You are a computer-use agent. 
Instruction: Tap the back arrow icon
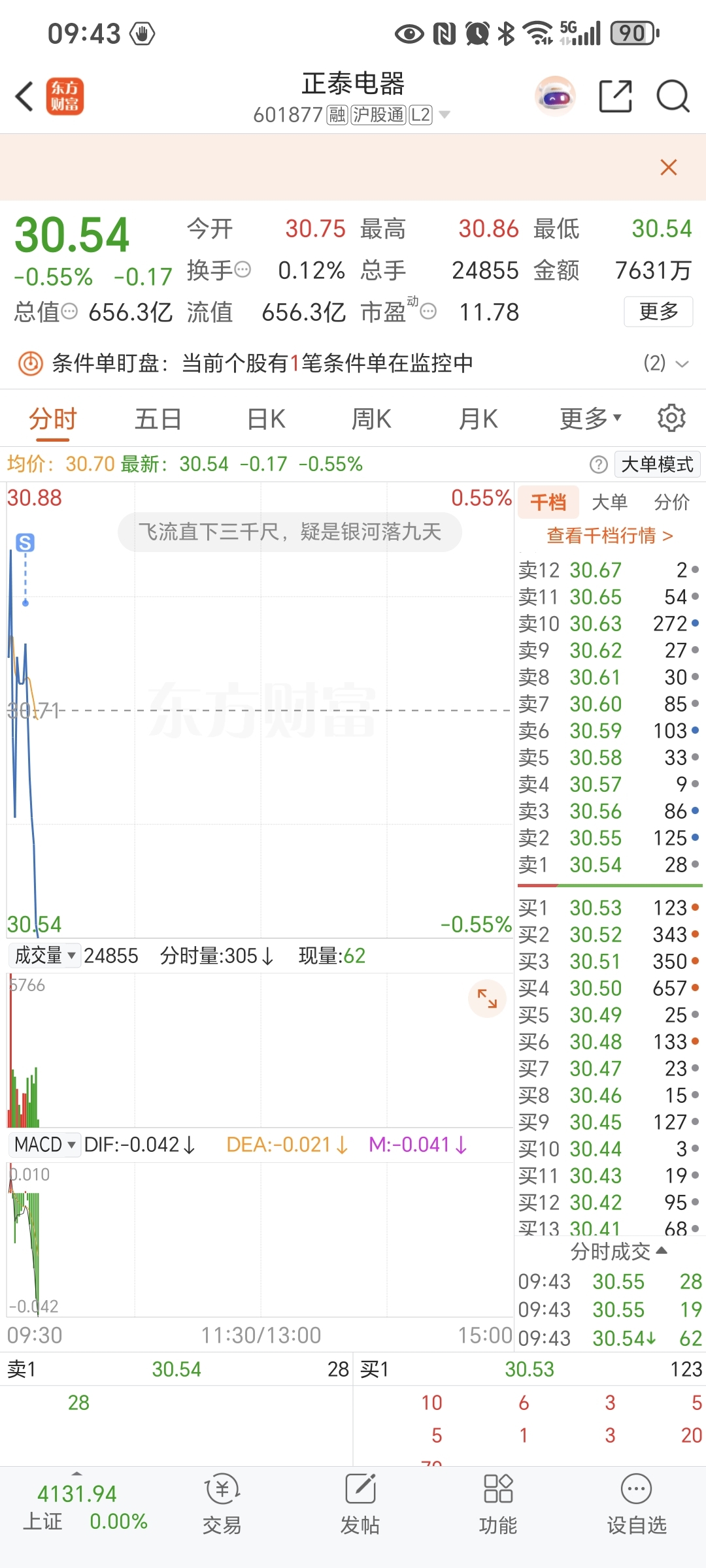coord(24,97)
